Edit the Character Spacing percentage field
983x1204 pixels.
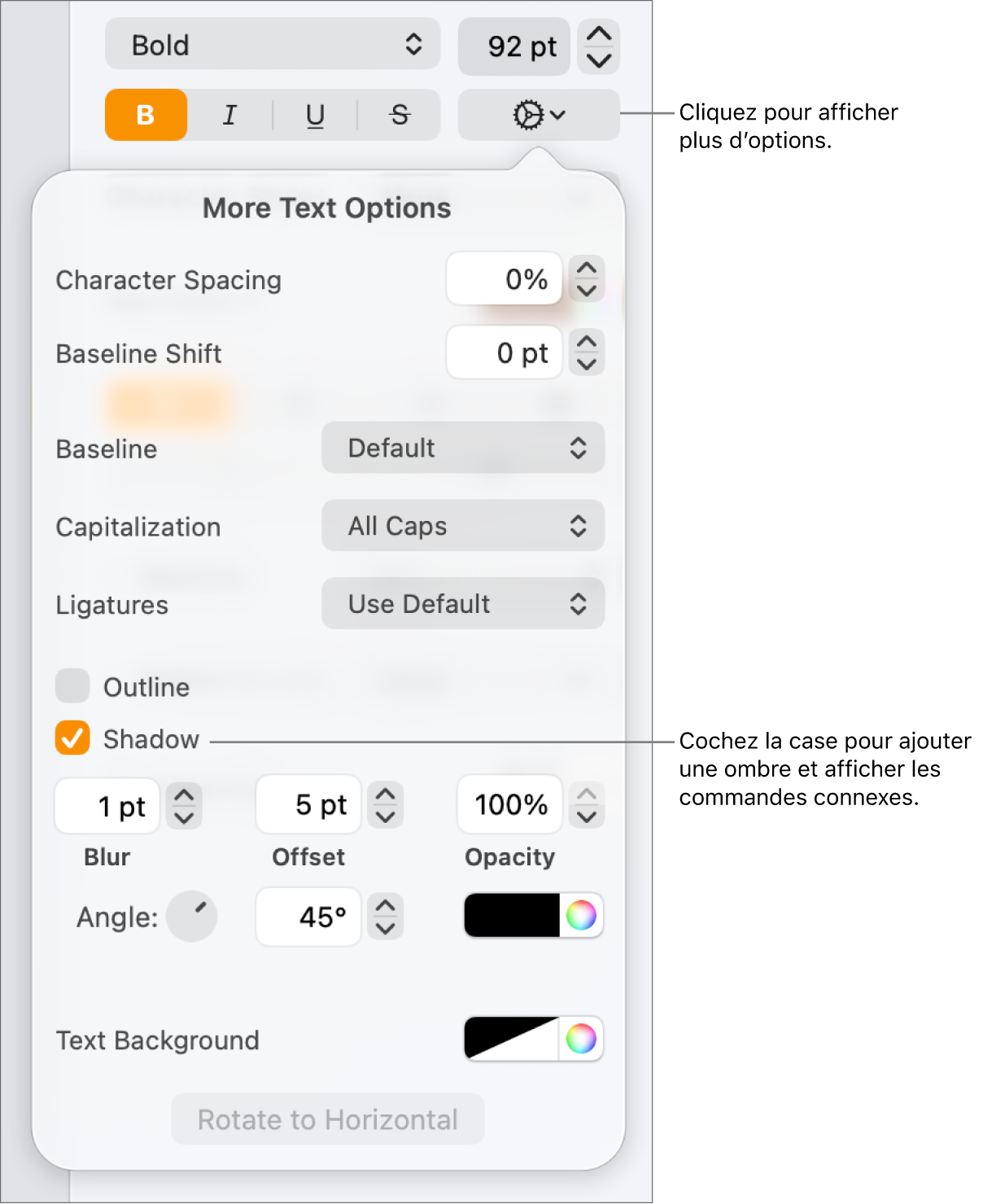505,279
